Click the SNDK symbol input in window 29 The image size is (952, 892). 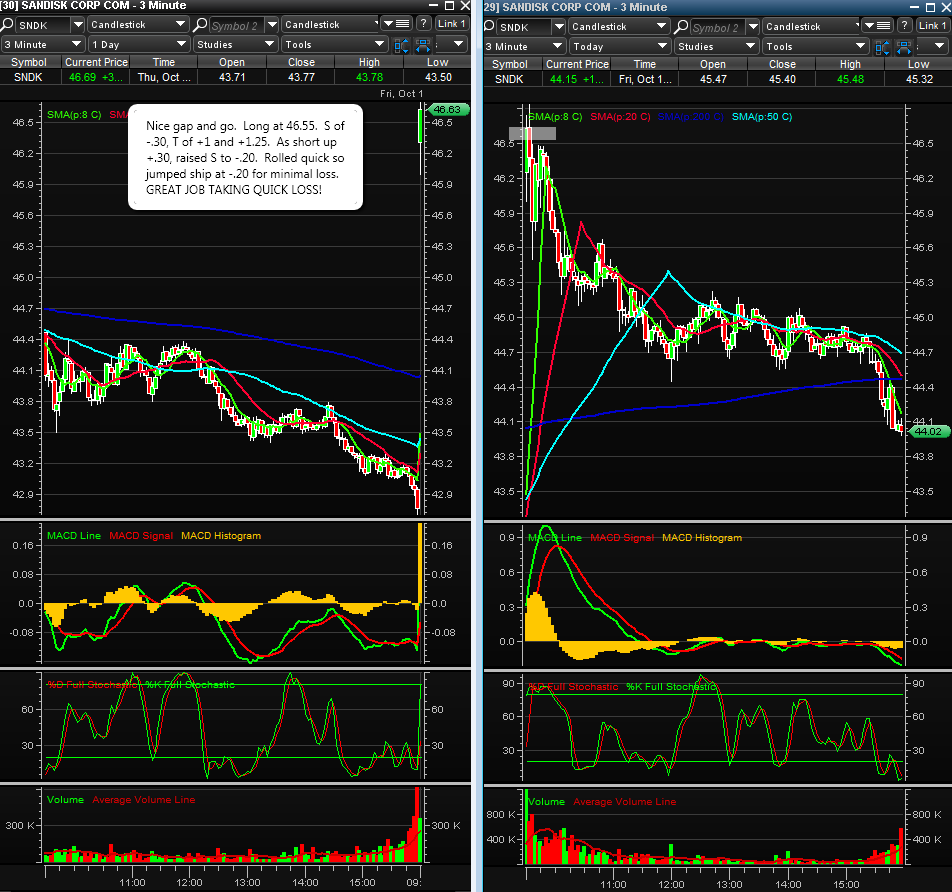(x=524, y=27)
